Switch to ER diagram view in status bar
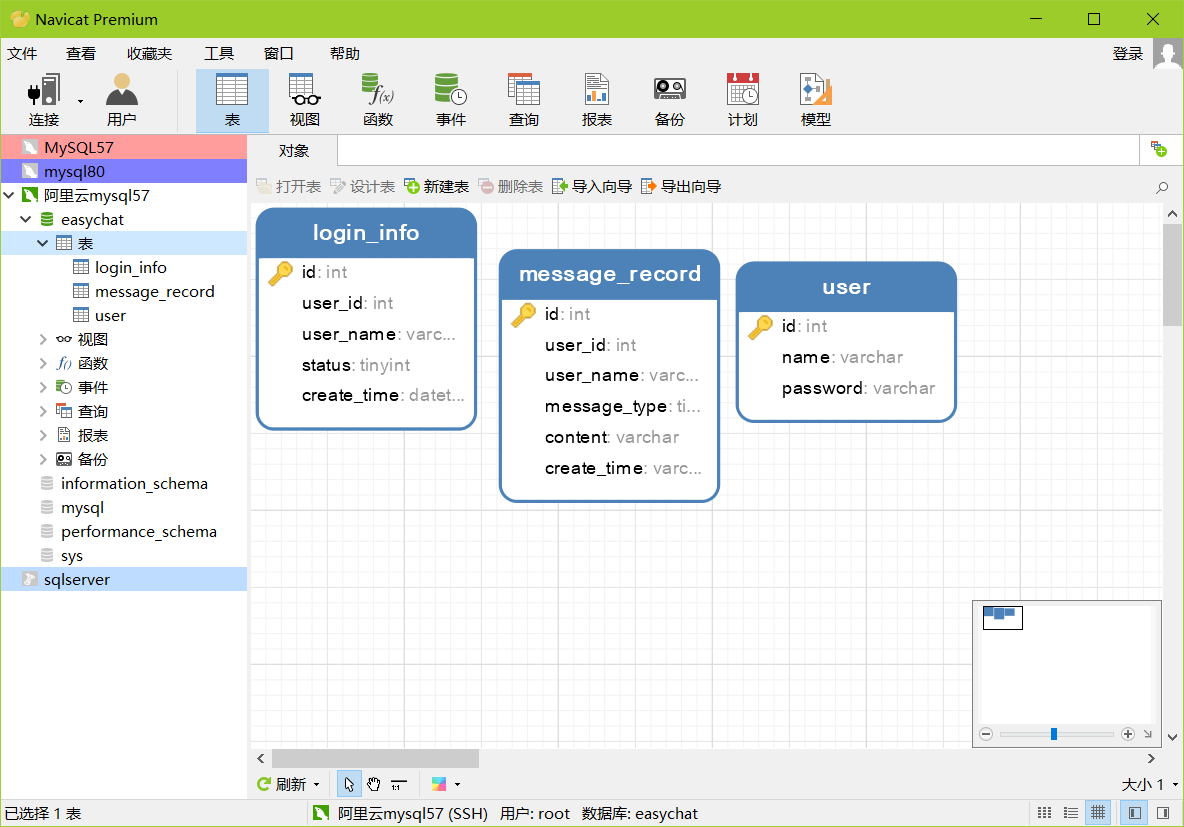 tap(1098, 813)
